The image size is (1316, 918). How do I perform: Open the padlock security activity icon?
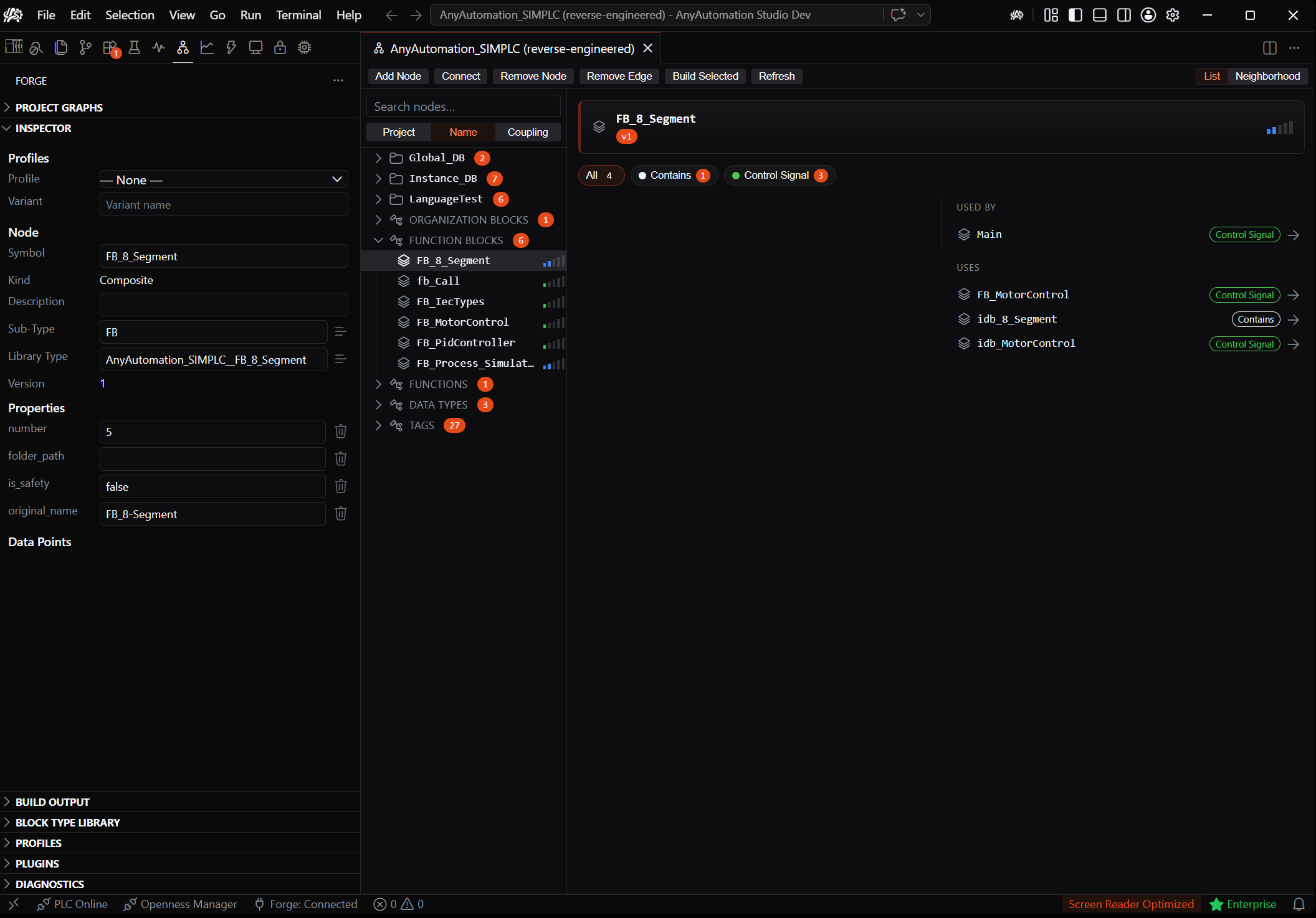pos(280,47)
